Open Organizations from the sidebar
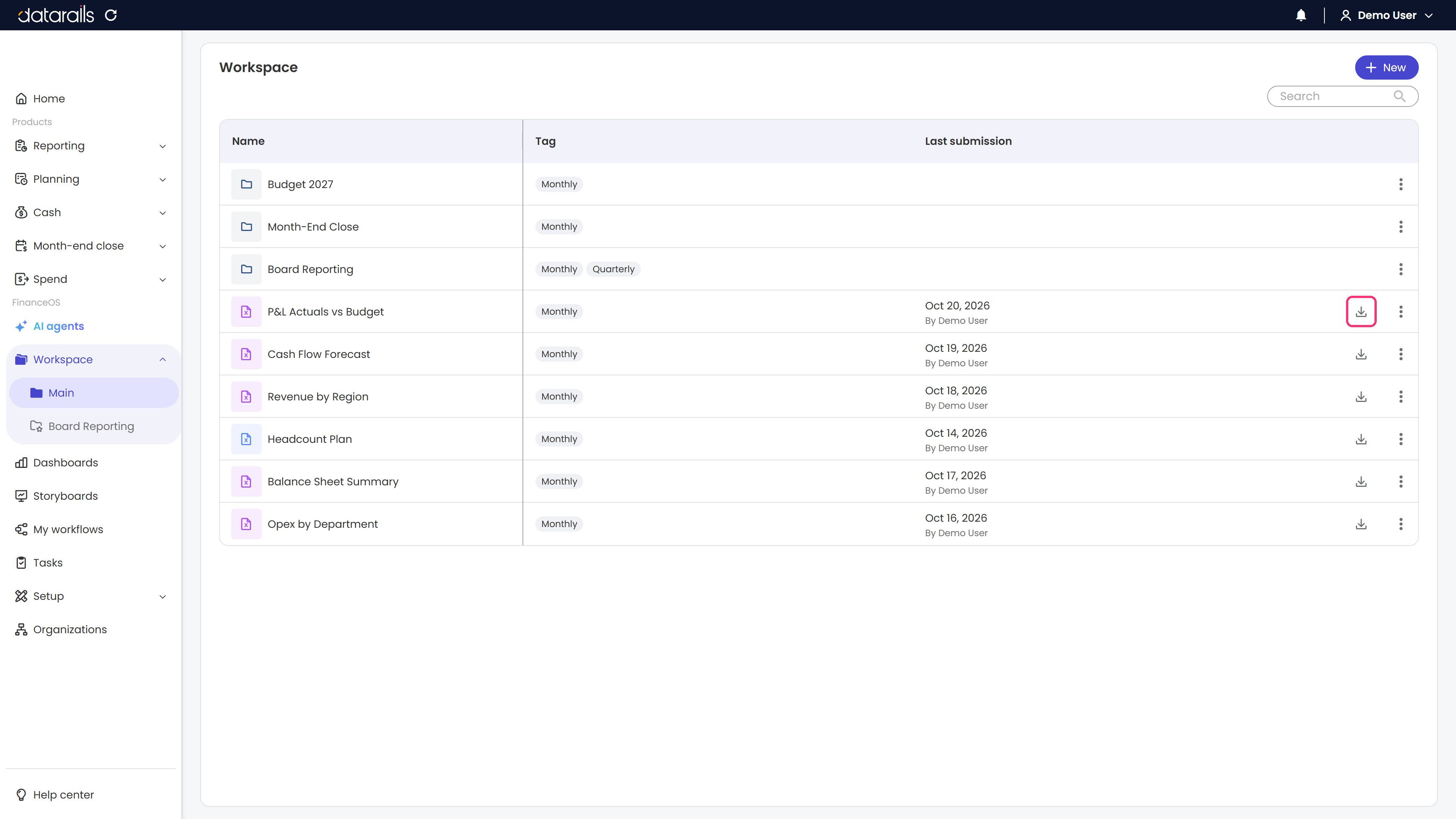This screenshot has height=819, width=1456. [61, 629]
